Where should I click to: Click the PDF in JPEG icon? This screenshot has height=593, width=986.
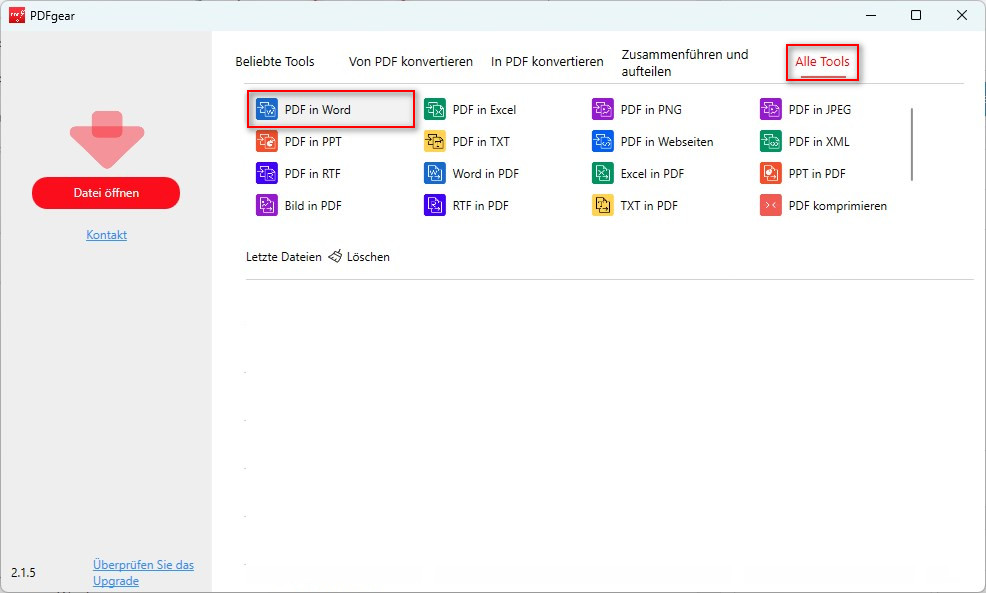pos(770,109)
